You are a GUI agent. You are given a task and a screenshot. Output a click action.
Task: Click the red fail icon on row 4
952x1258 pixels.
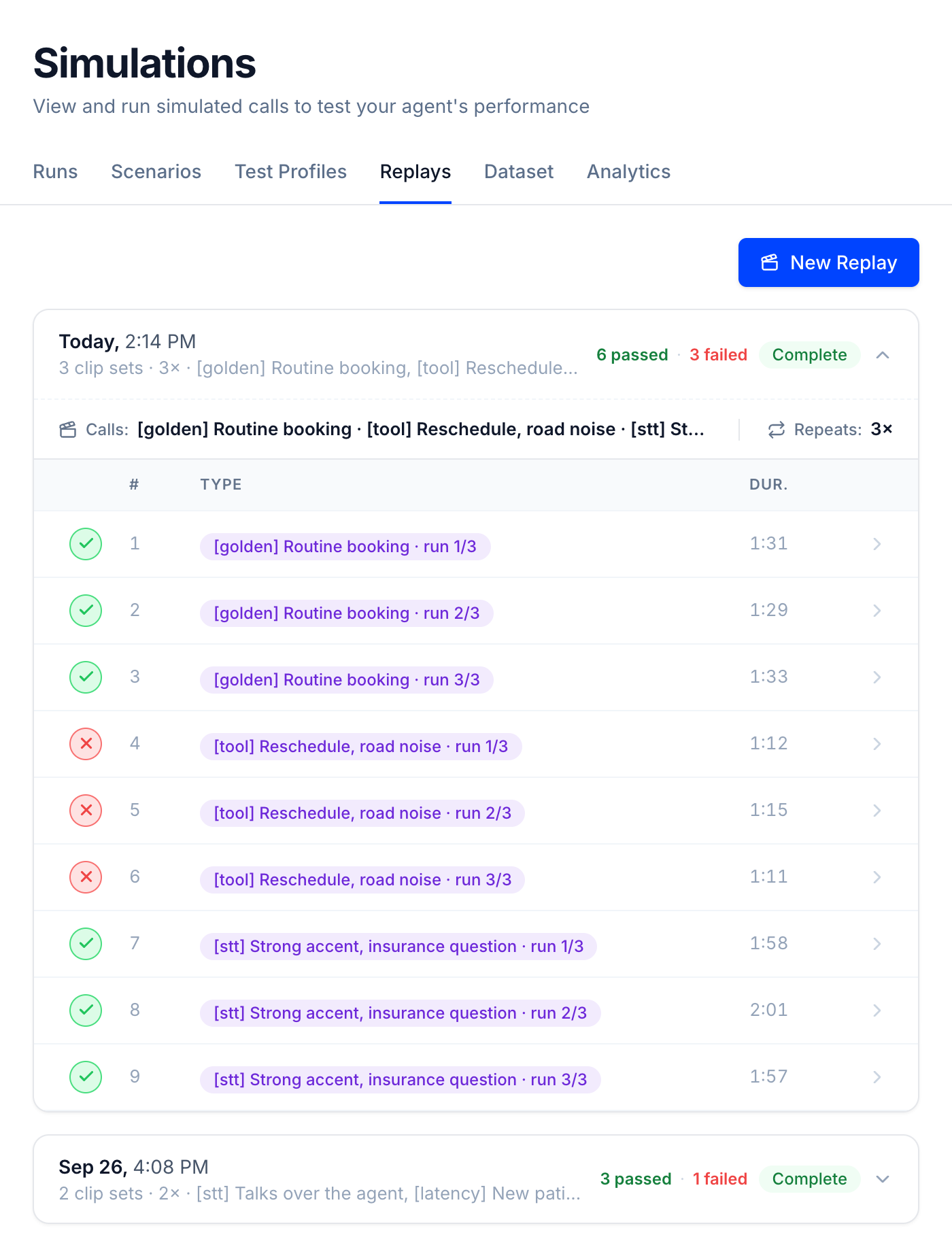86,744
